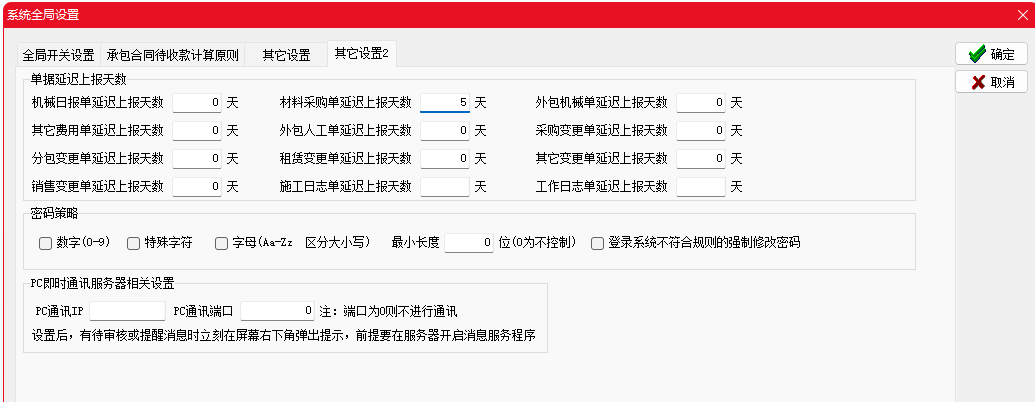Enable 登录系统不符合规则的强制修改密码 checkbox
The height and width of the screenshot is (402, 1035).
[597, 242]
